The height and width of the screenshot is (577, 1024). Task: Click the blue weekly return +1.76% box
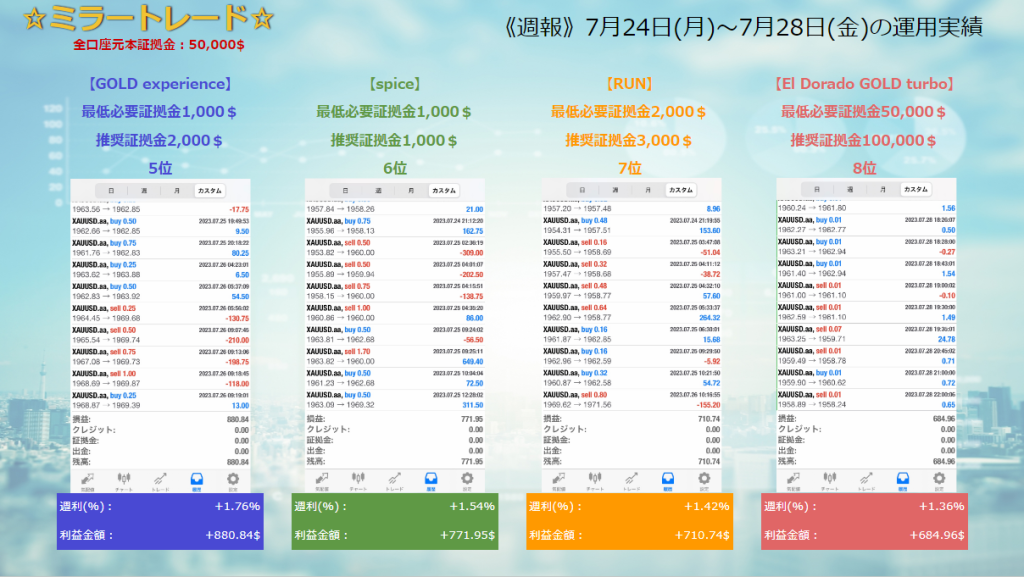[x=160, y=507]
